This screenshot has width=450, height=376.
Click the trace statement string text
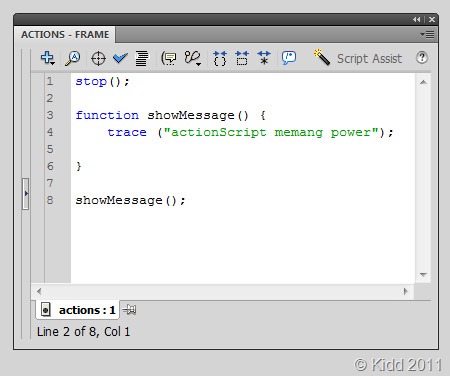click(272, 132)
